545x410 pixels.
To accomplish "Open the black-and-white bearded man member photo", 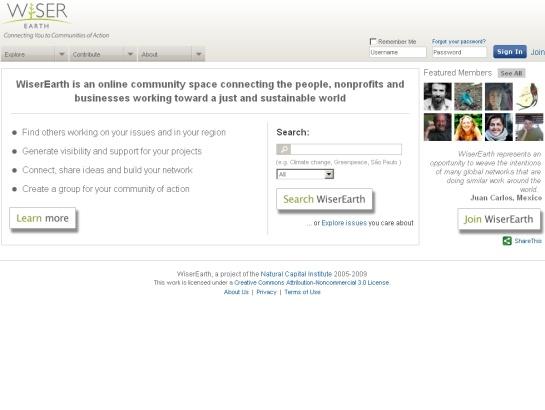I will [x=438, y=97].
